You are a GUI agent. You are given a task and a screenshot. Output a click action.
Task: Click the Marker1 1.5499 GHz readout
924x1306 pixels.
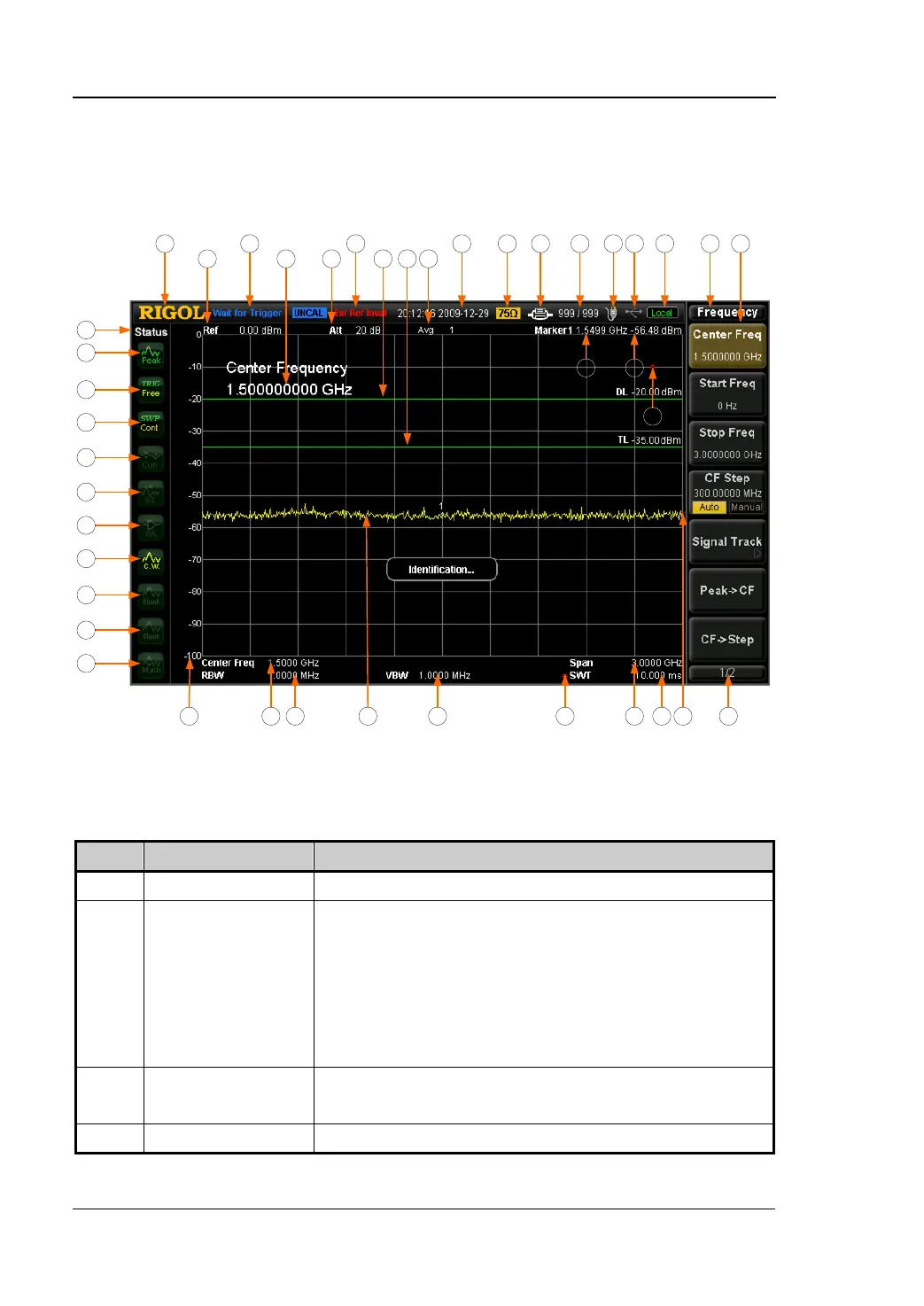click(x=581, y=330)
